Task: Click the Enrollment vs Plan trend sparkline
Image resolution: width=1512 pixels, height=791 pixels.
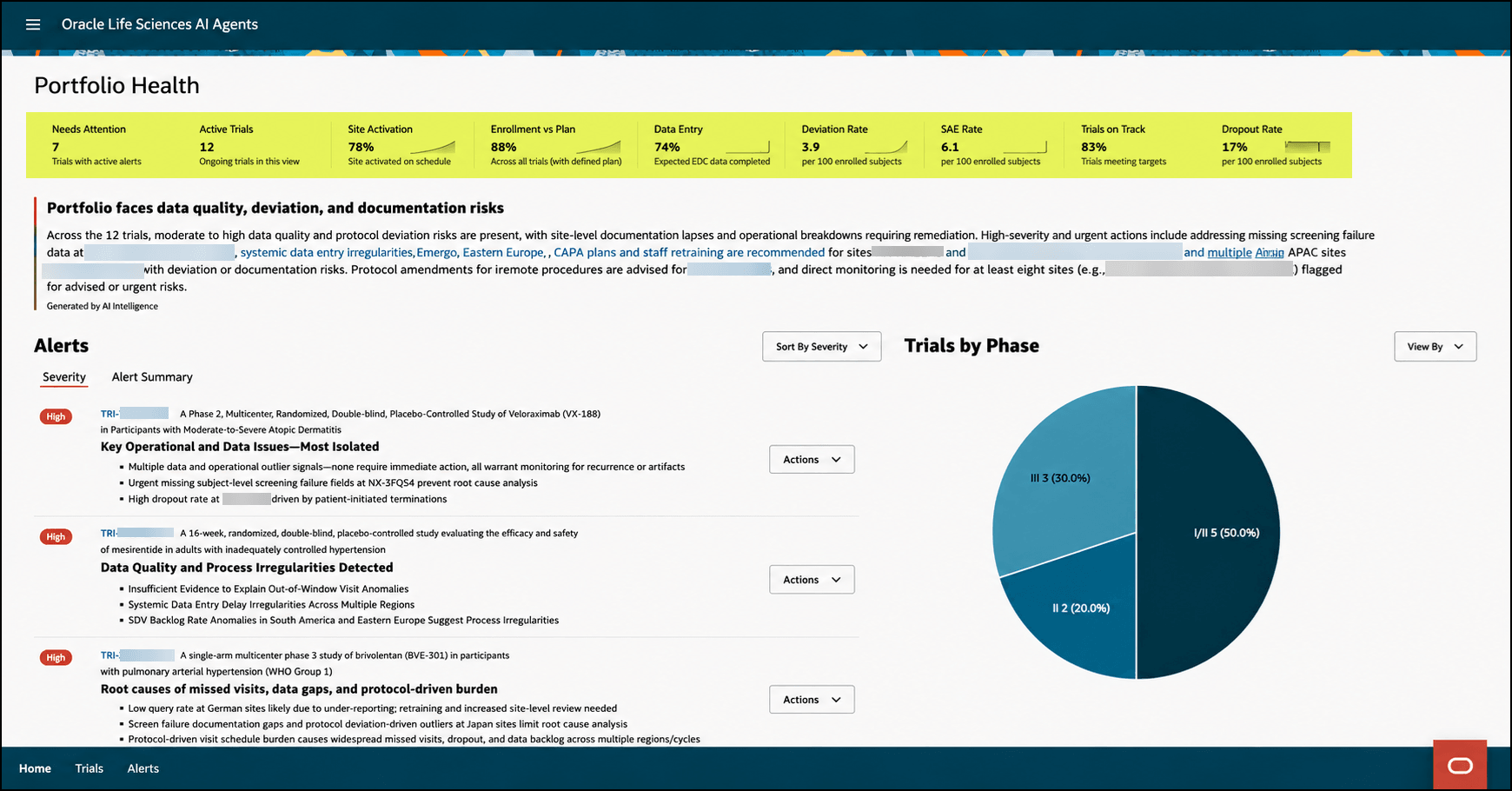Action: tap(598, 147)
